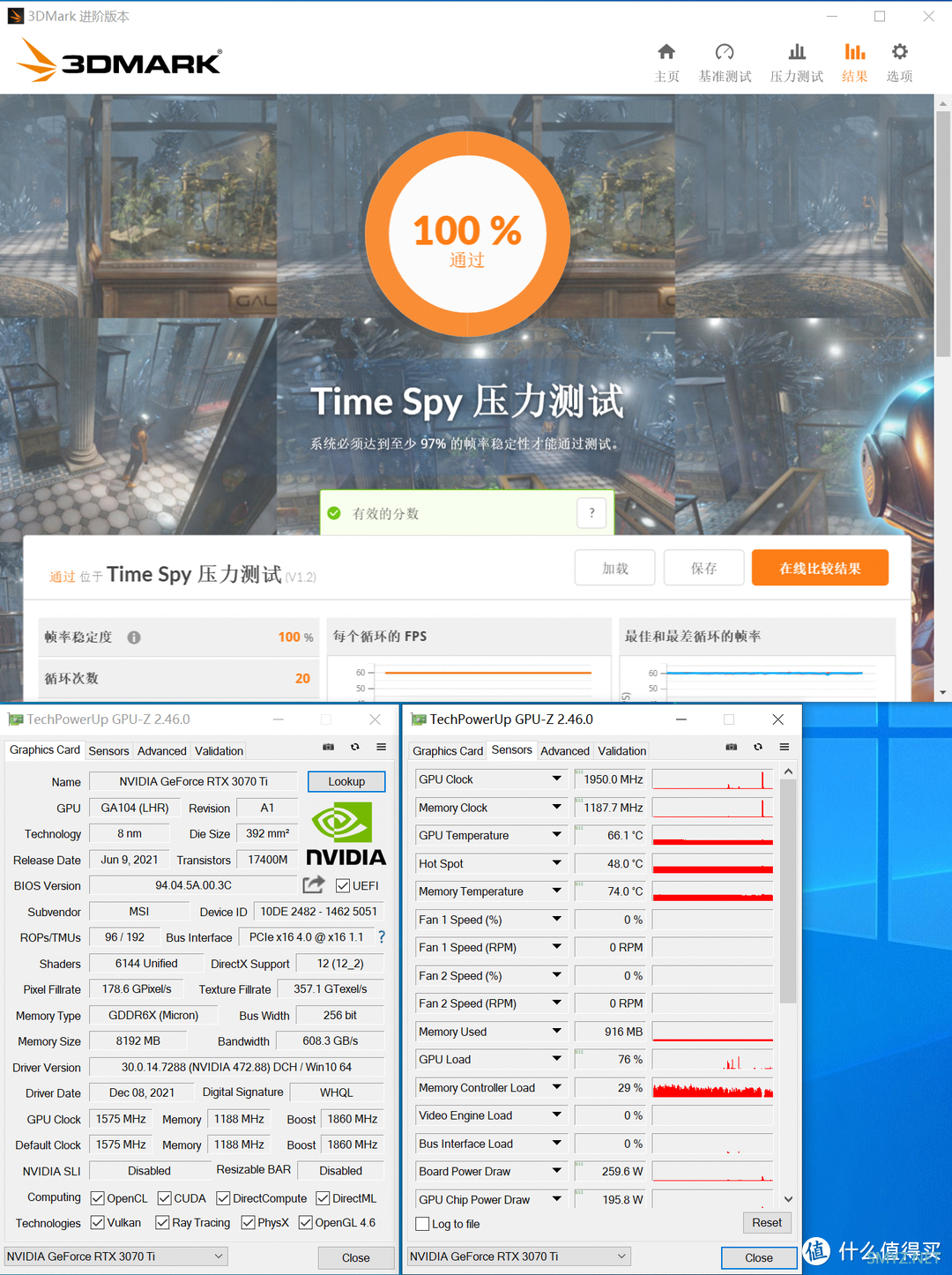Click GPU-Z app icon in left window title bar
952x1275 pixels.
[15, 720]
